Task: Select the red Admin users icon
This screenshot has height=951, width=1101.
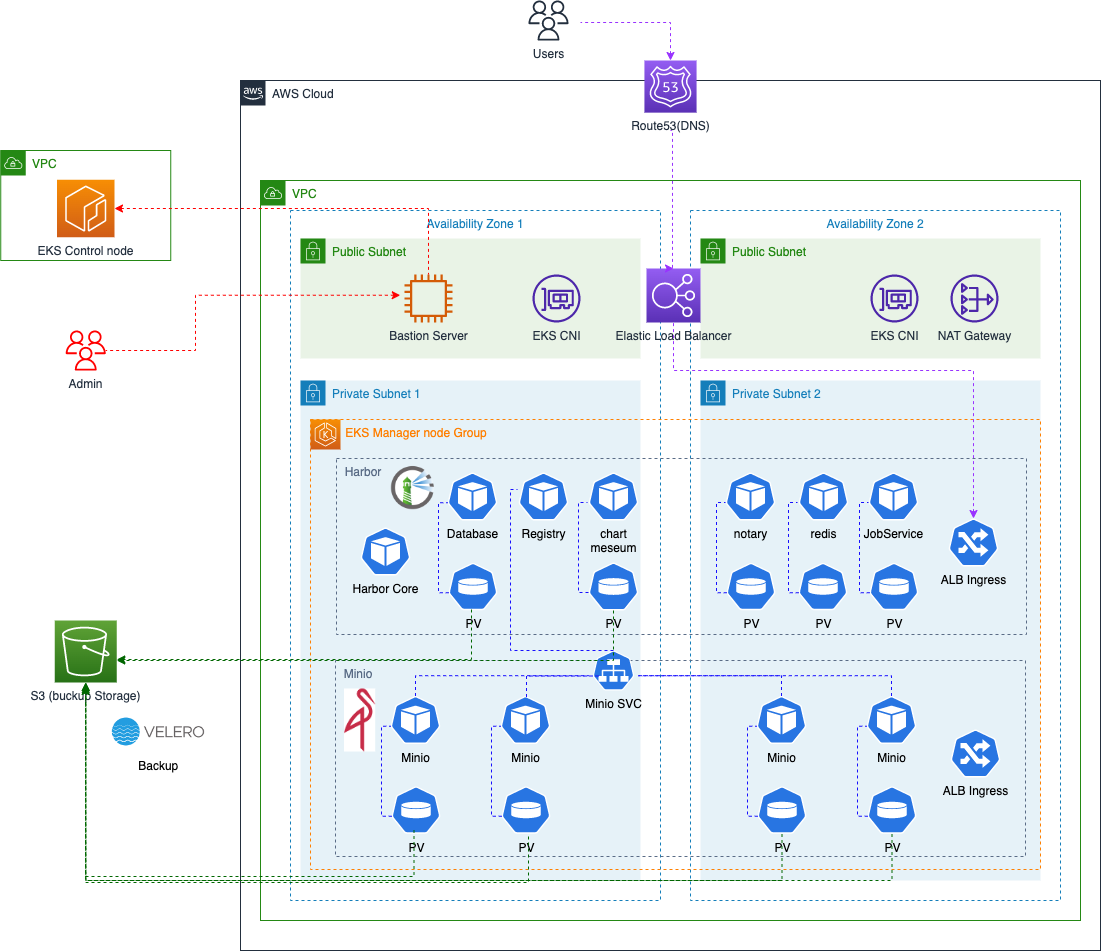Action: point(86,350)
